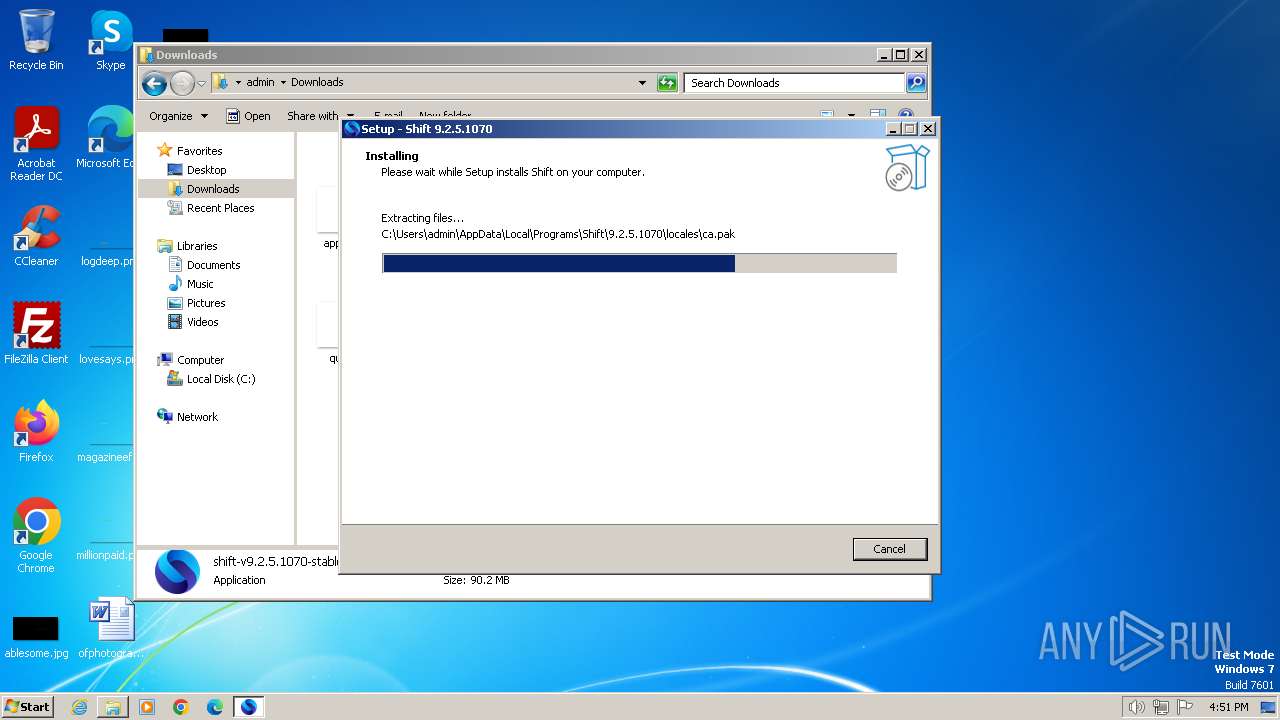Click the Back arrow in Downloads window
Image resolution: width=1280 pixels, height=720 pixels.
coord(154,83)
